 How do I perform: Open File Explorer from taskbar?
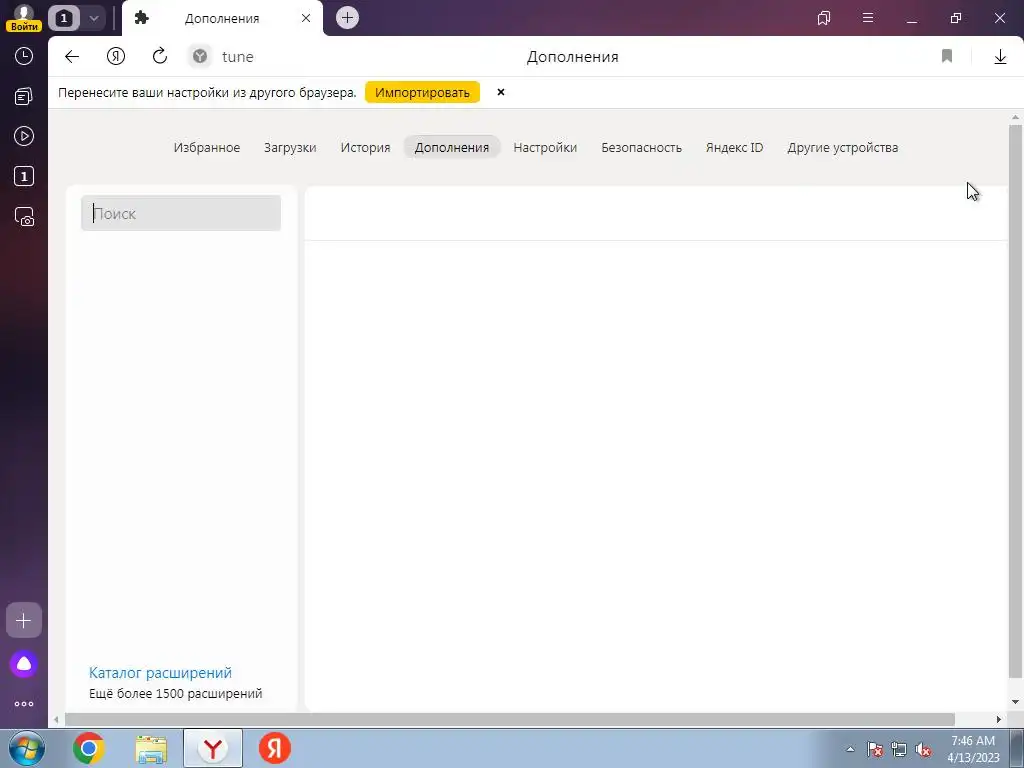point(152,748)
